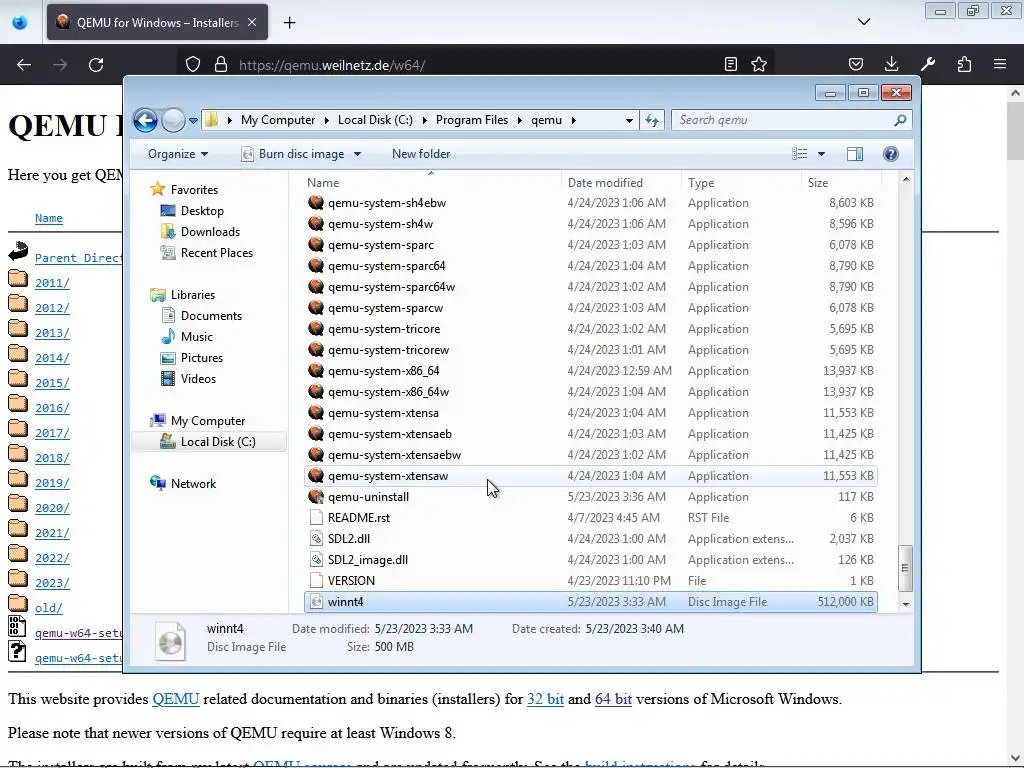
Task: Open Firefox downloads panel
Action: [x=891, y=64]
